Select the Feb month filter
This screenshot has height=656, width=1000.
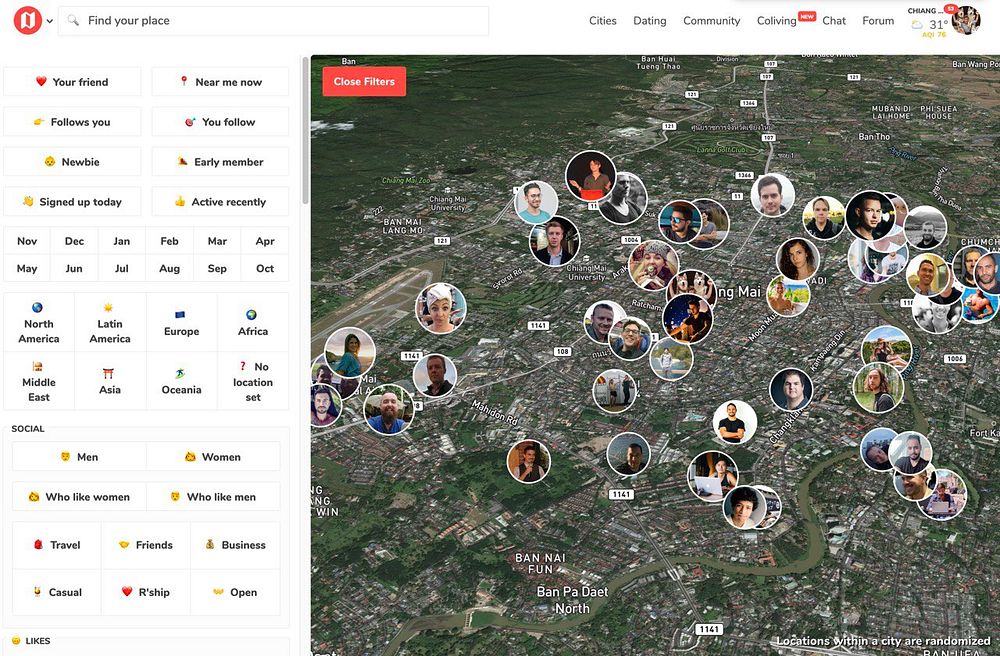click(170, 241)
